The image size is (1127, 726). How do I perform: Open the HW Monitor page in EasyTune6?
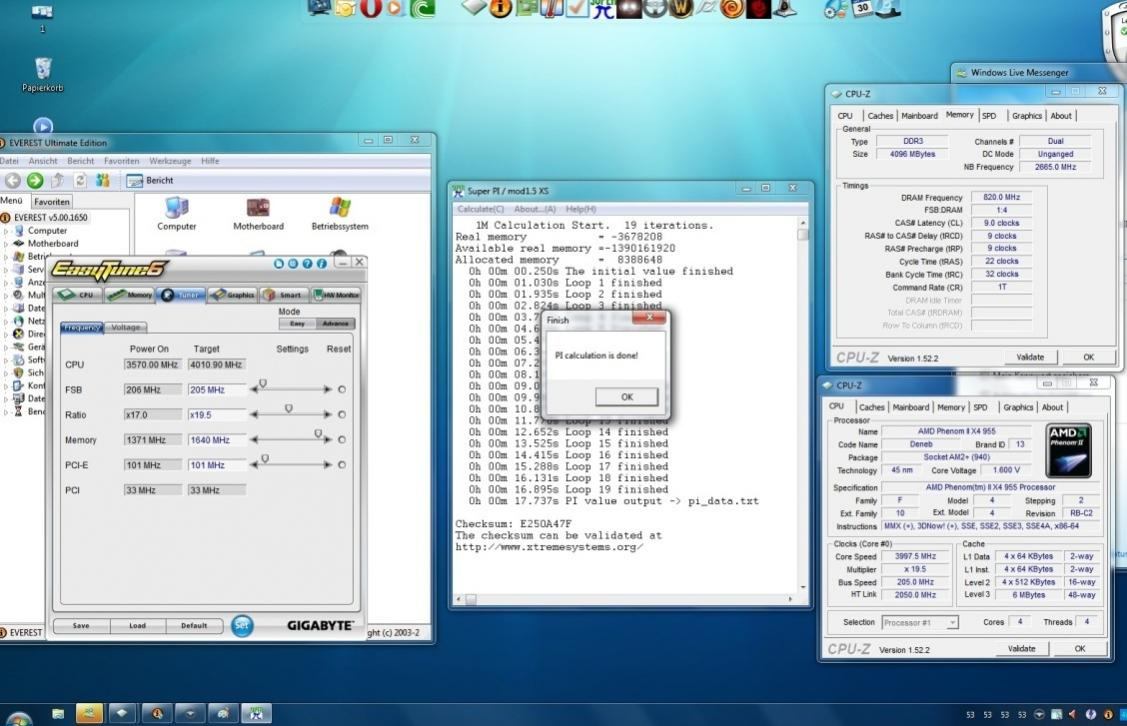click(x=336, y=295)
